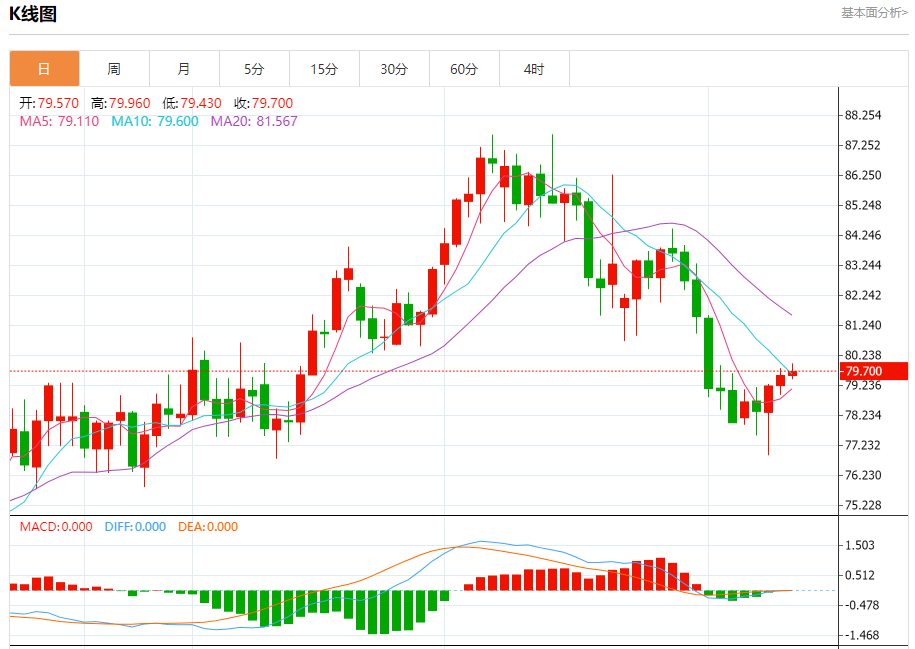Viewport: 915px width, 649px height.
Task: Click the MA5: 79.110 label
Action: [60, 121]
